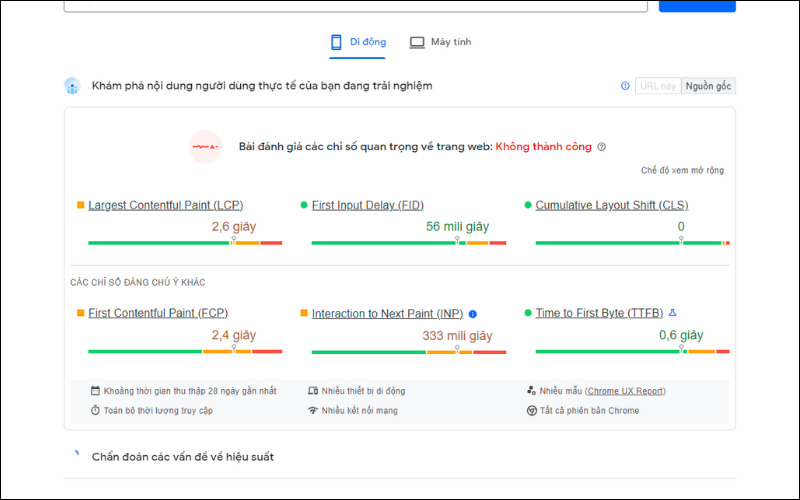
Task: Open Interaction to Next Paint (INP) link
Action: [387, 314]
